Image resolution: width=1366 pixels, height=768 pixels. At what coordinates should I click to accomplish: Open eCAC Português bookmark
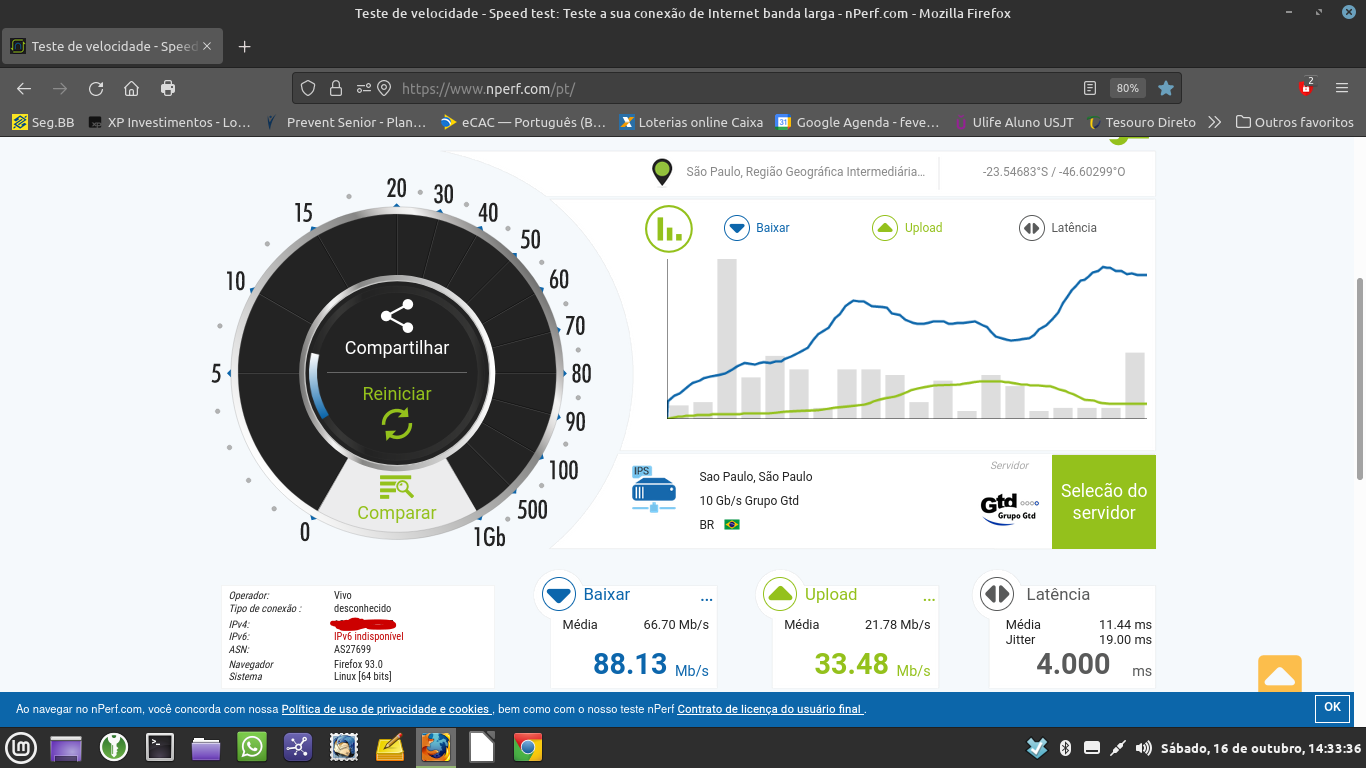523,122
